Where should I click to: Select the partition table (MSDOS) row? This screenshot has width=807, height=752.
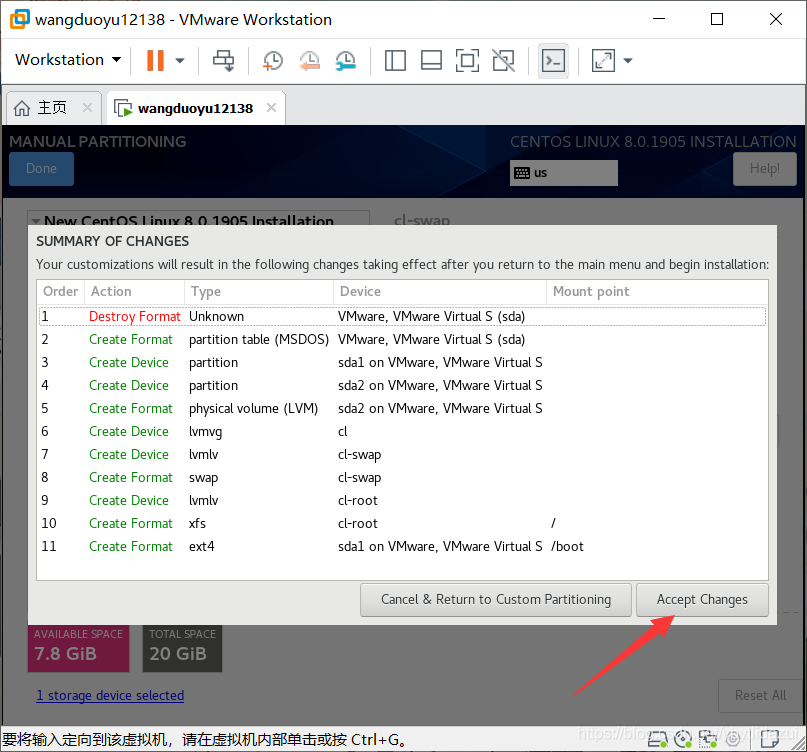point(402,339)
